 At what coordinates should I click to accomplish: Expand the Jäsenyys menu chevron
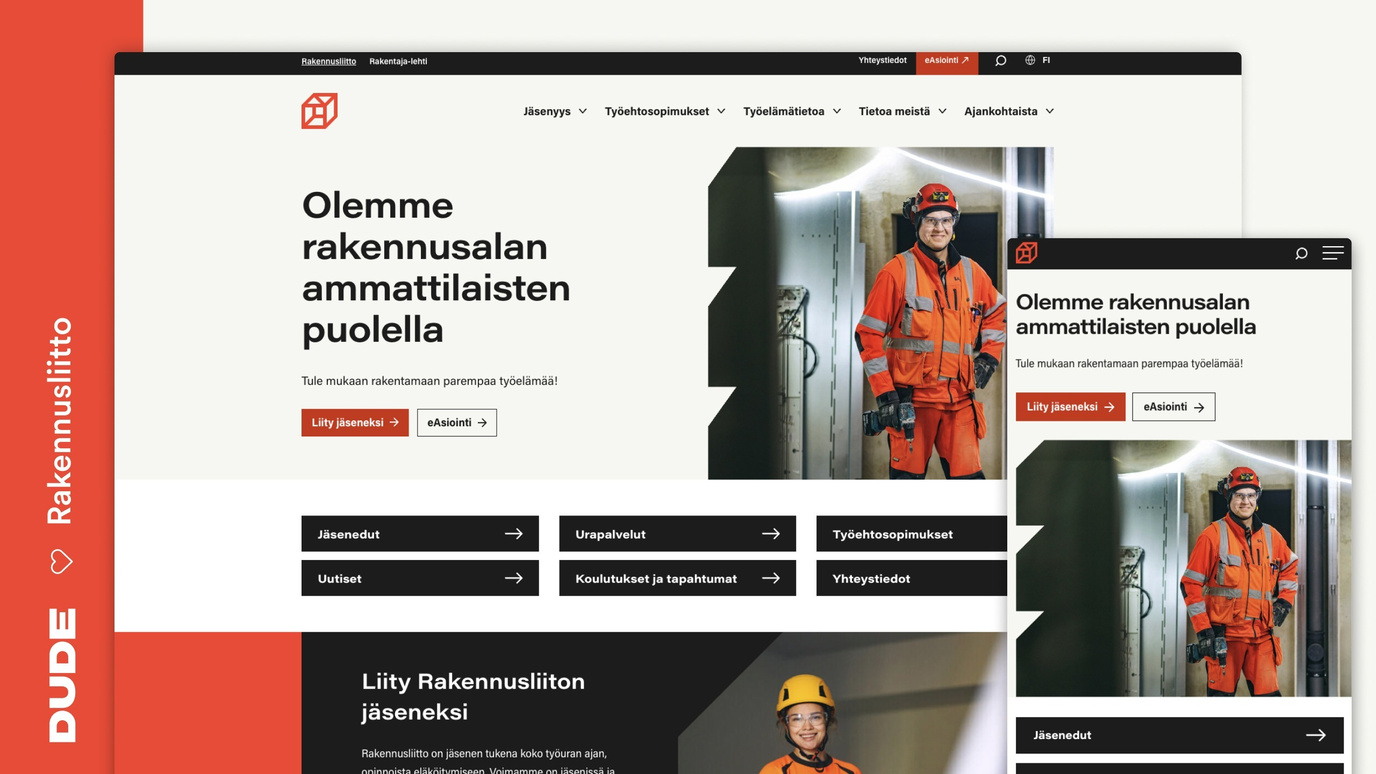click(x=583, y=111)
